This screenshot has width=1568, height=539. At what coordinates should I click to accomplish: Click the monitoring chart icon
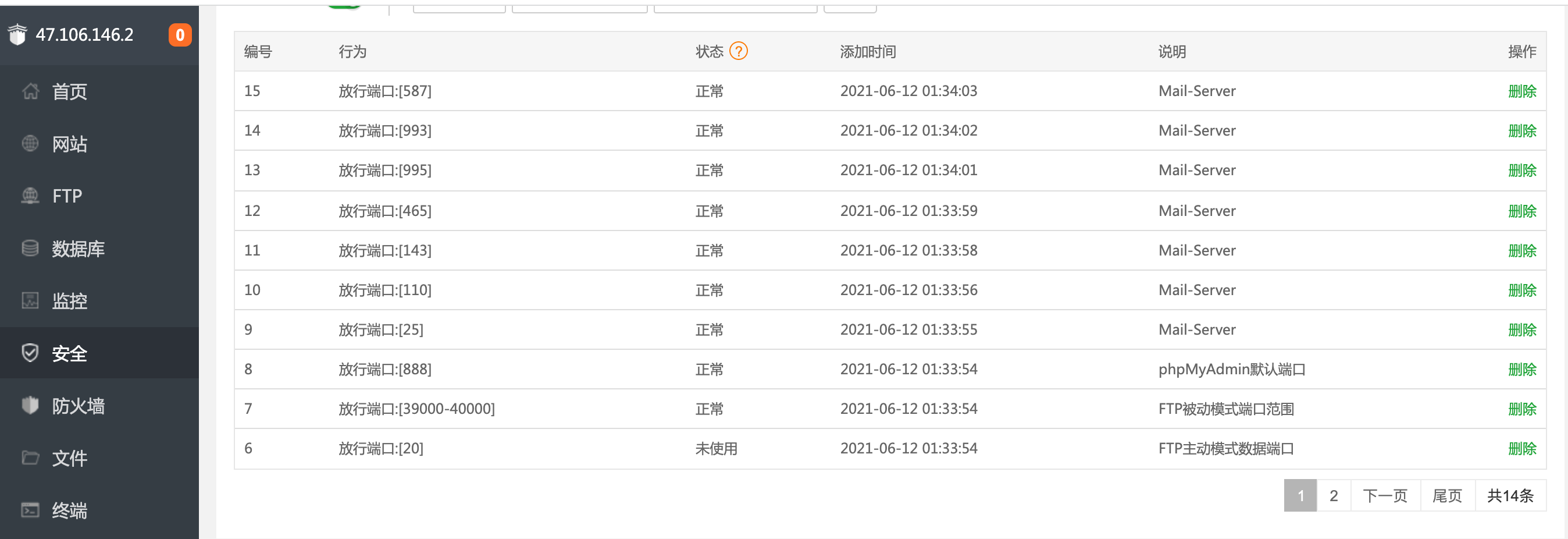30,301
